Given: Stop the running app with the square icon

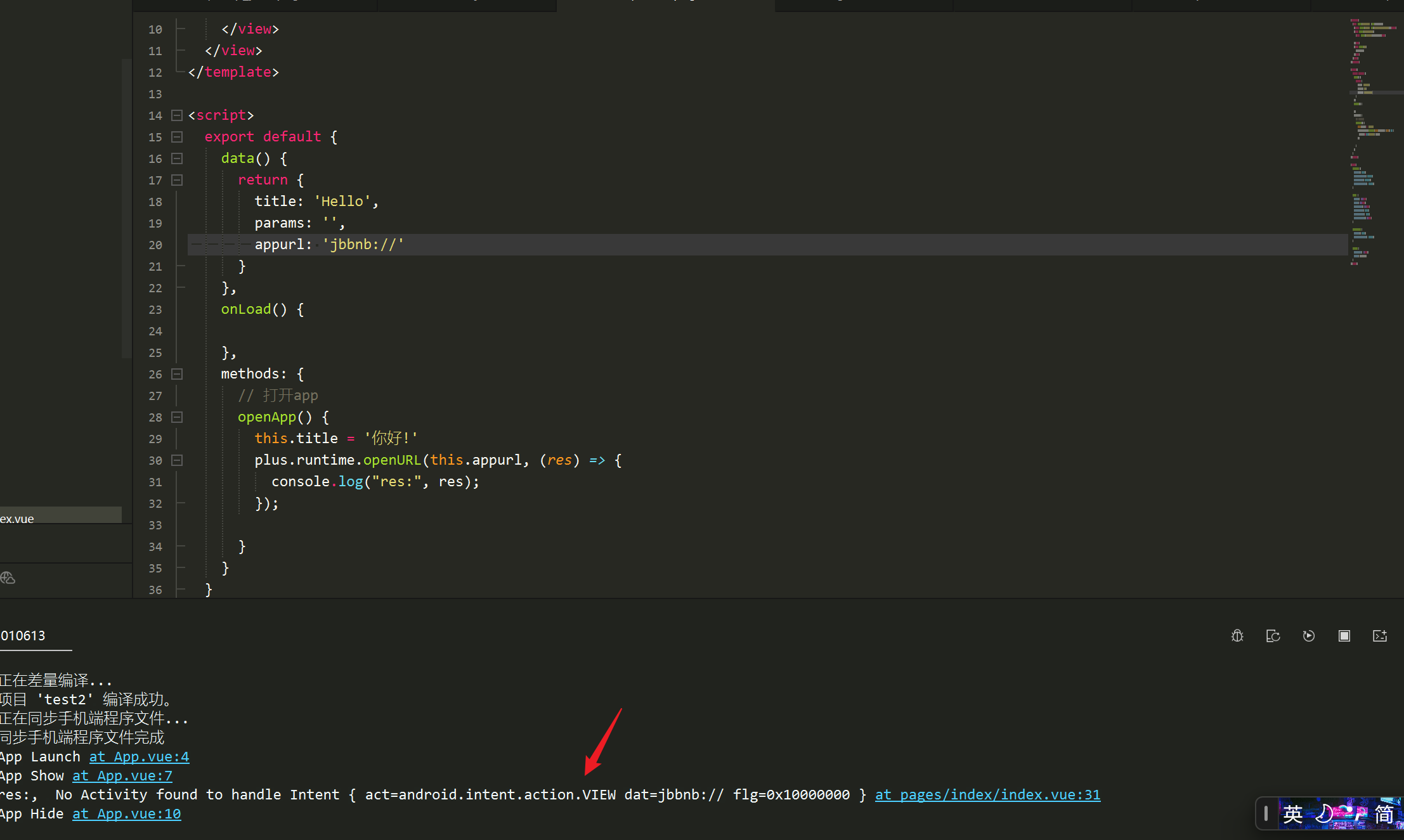Looking at the screenshot, I should pos(1344,636).
